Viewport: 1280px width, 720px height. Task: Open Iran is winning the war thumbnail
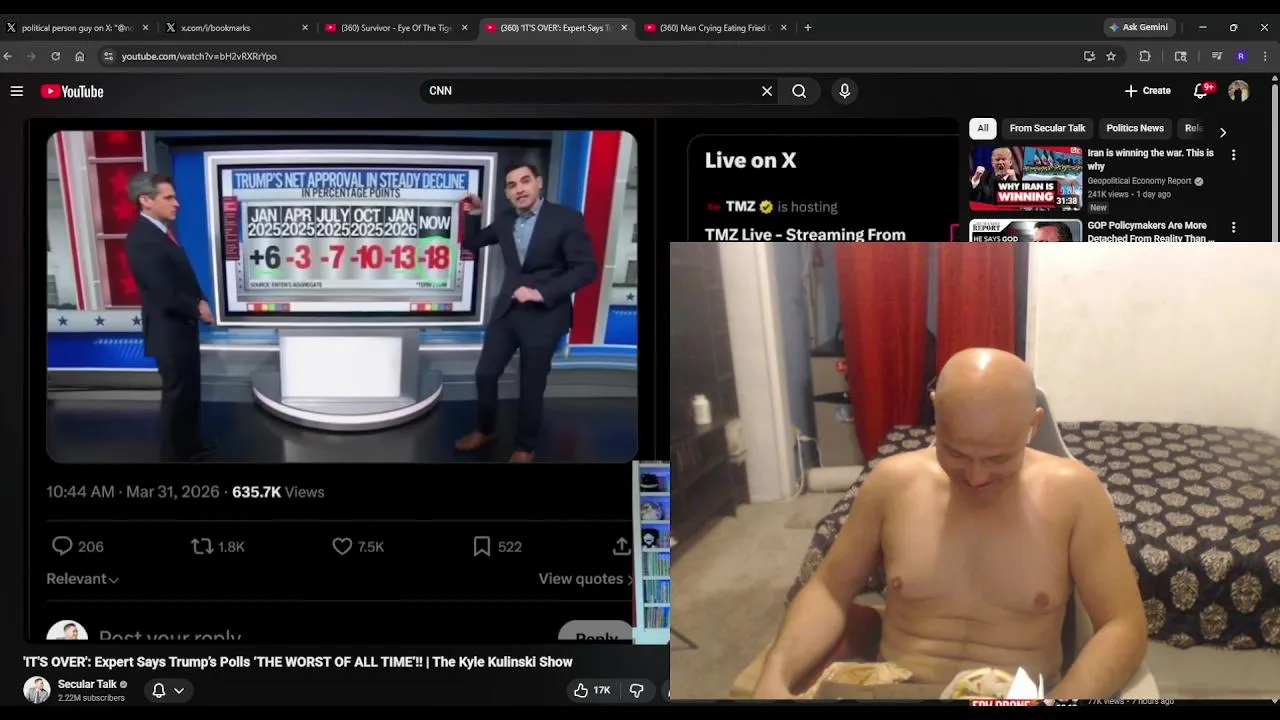pyautogui.click(x=1025, y=178)
